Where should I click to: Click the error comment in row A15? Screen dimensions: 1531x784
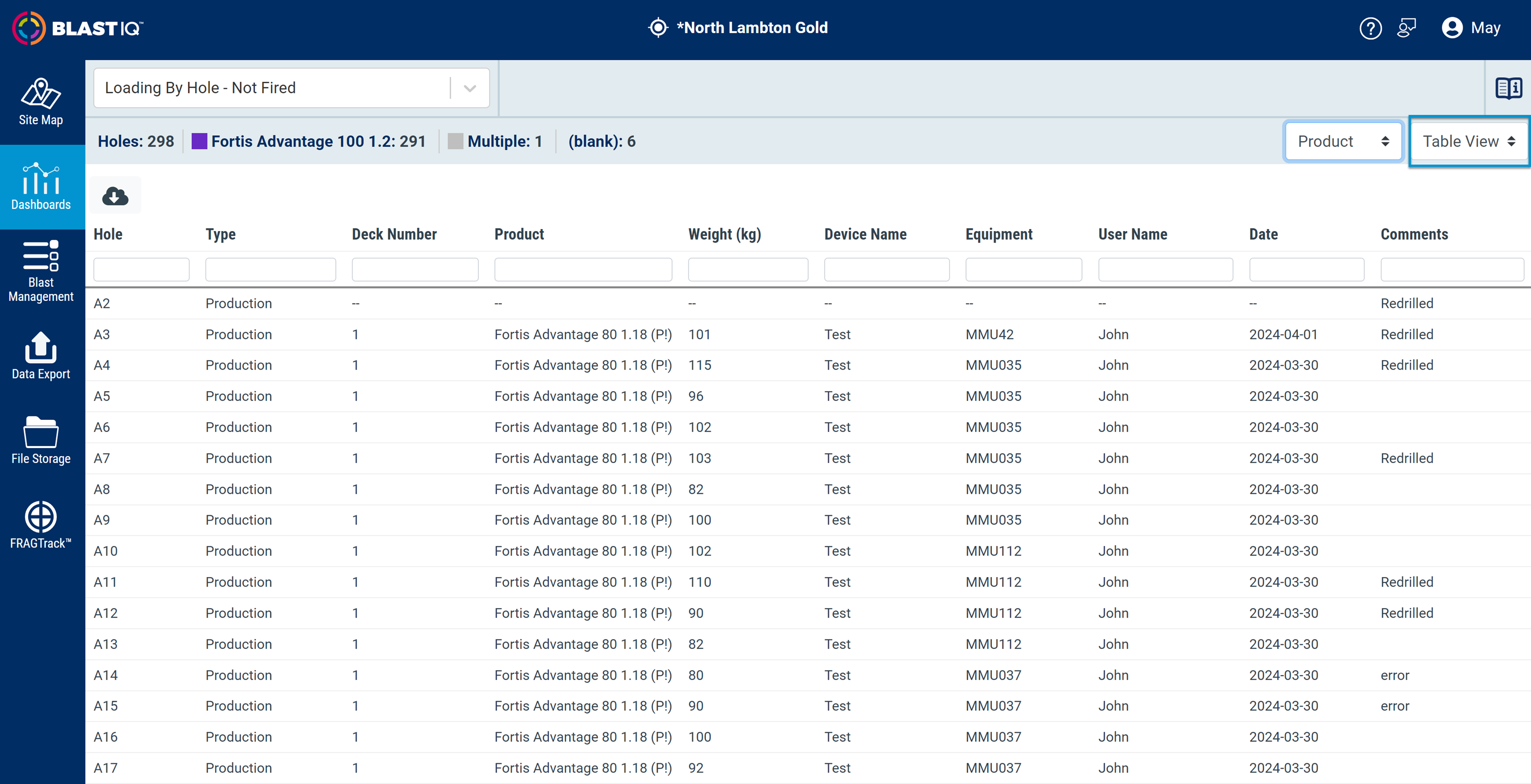click(1395, 706)
